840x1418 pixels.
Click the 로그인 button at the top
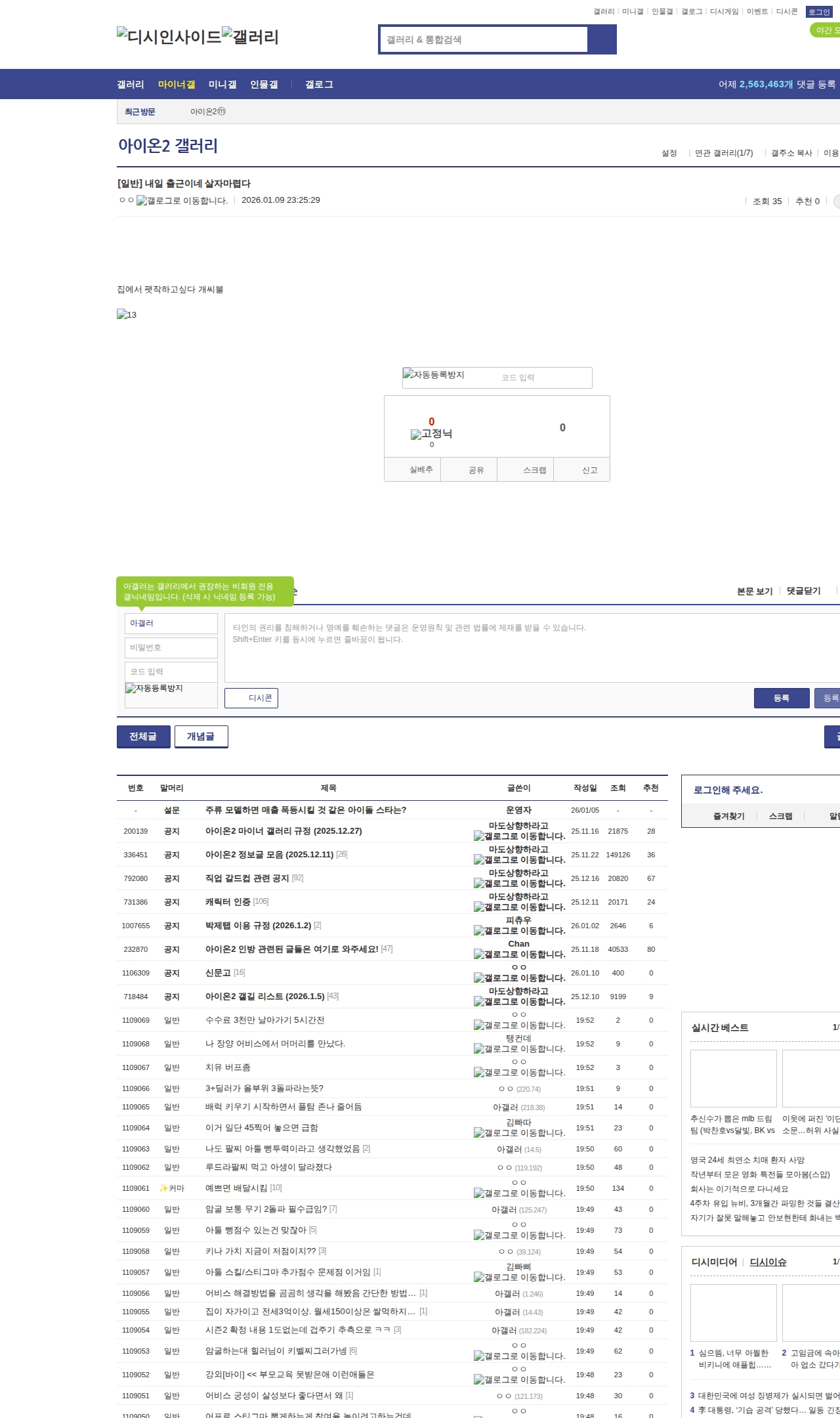coord(819,12)
